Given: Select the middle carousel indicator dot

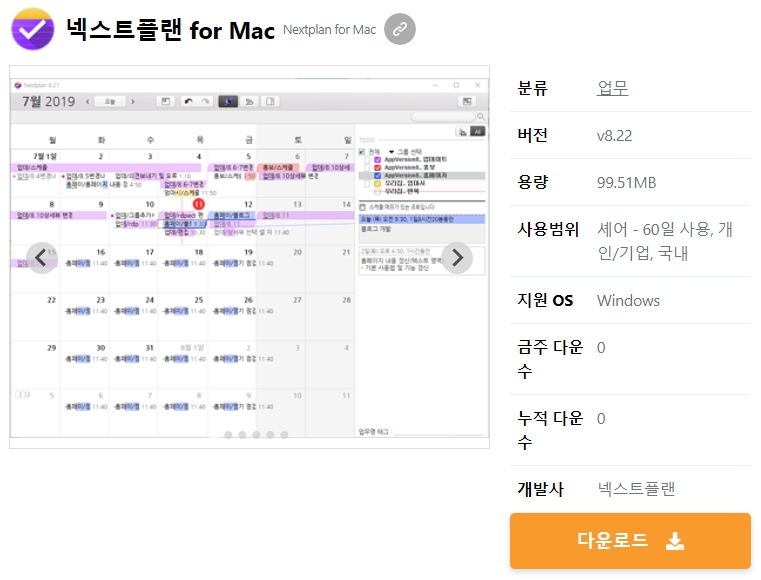Looking at the screenshot, I should coord(256,435).
